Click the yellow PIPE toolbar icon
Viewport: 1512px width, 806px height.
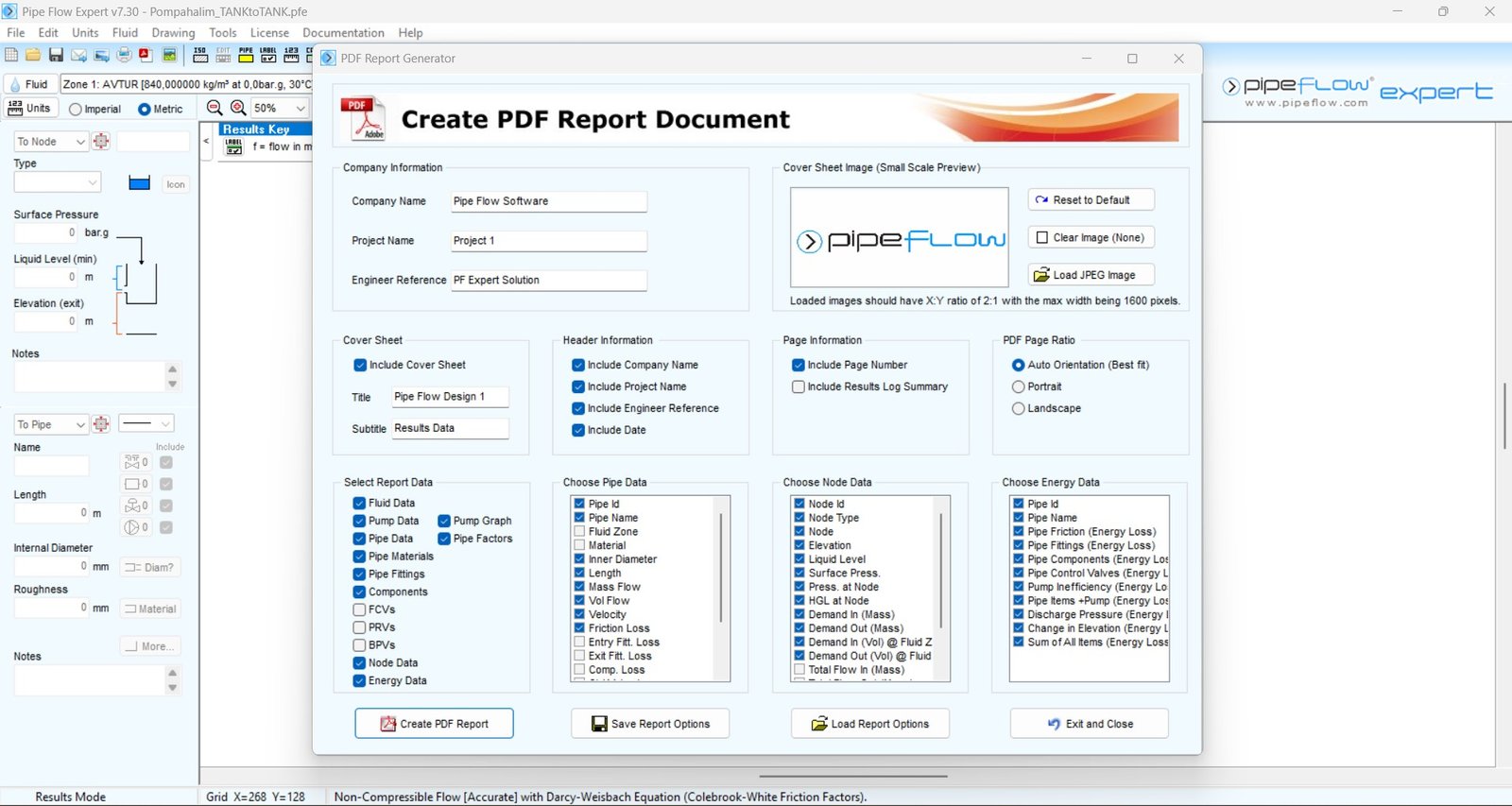[x=246, y=56]
